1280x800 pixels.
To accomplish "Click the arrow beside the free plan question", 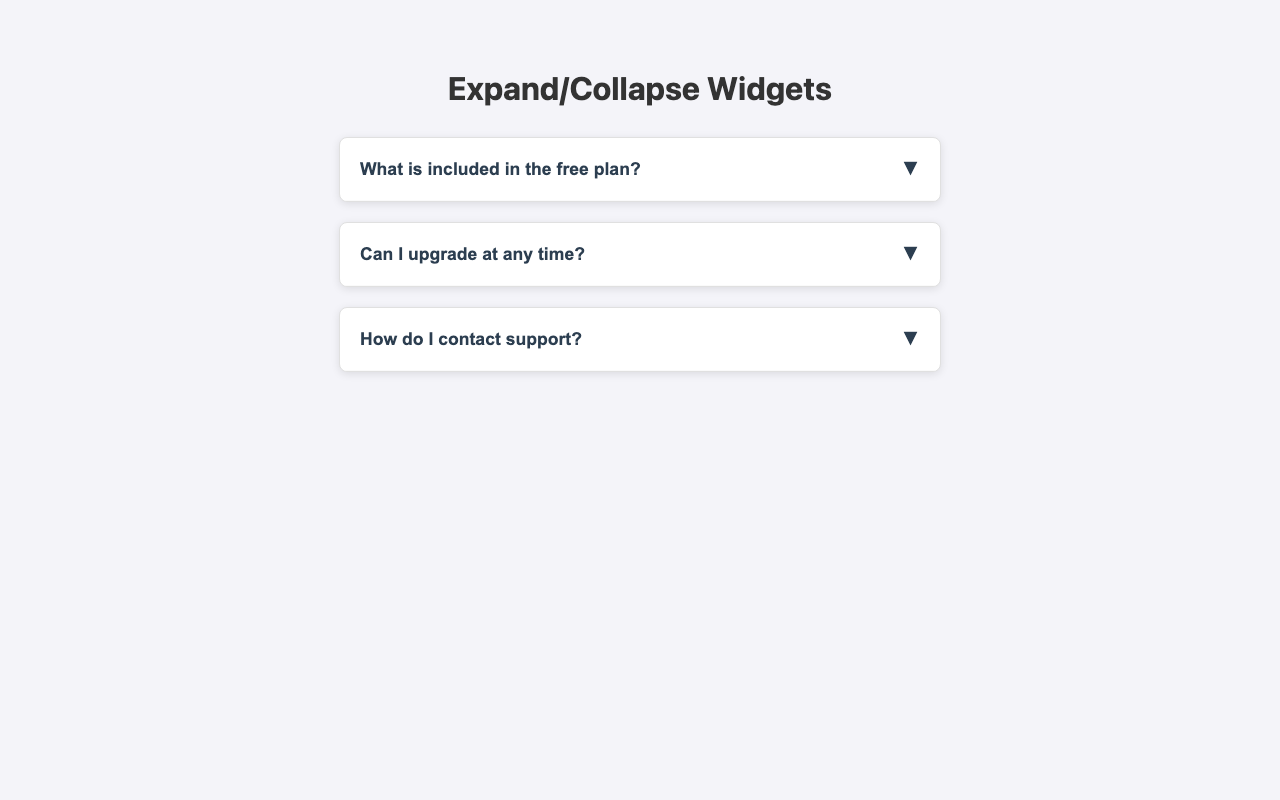I will 910,168.
